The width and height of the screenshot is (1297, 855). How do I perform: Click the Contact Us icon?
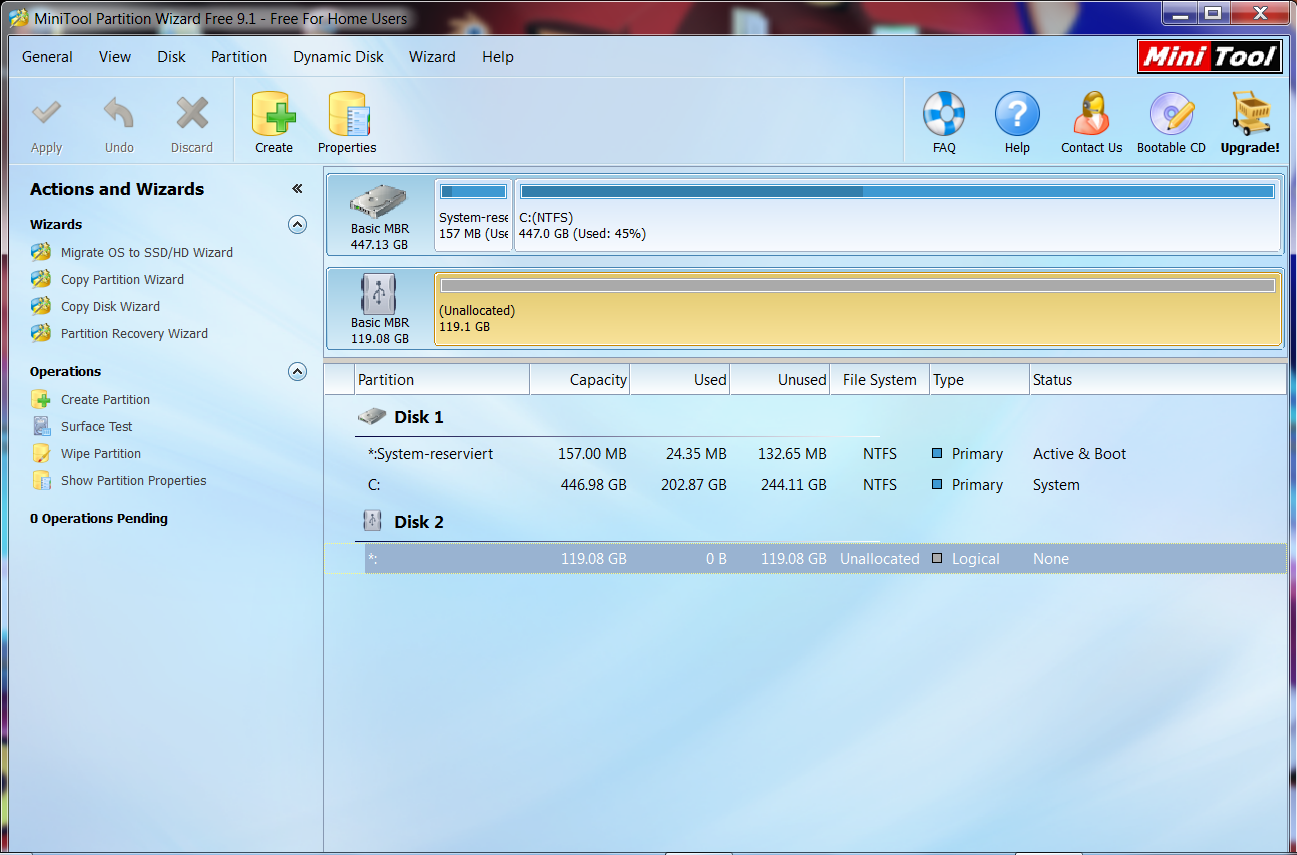(1091, 114)
